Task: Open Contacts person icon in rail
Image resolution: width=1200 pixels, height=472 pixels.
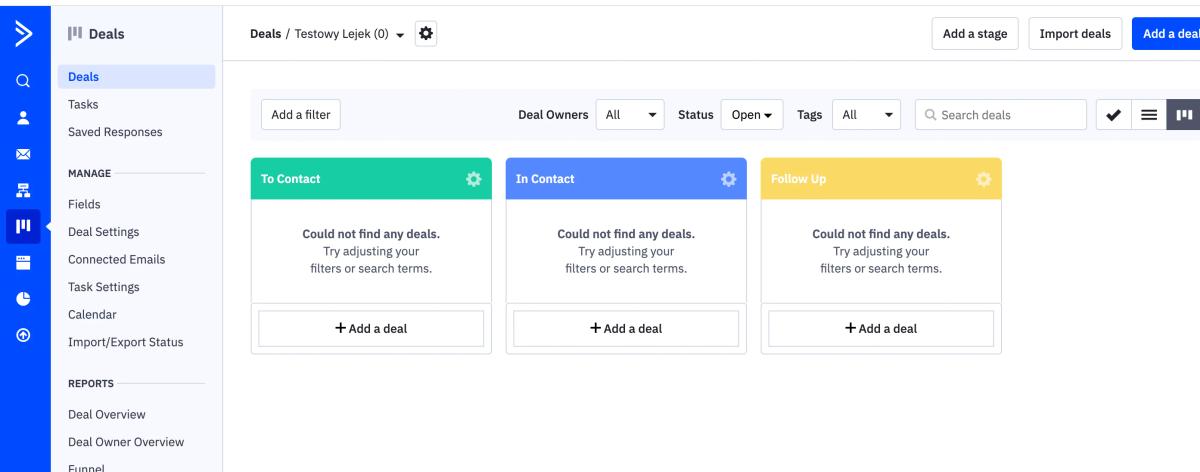Action: point(22,117)
